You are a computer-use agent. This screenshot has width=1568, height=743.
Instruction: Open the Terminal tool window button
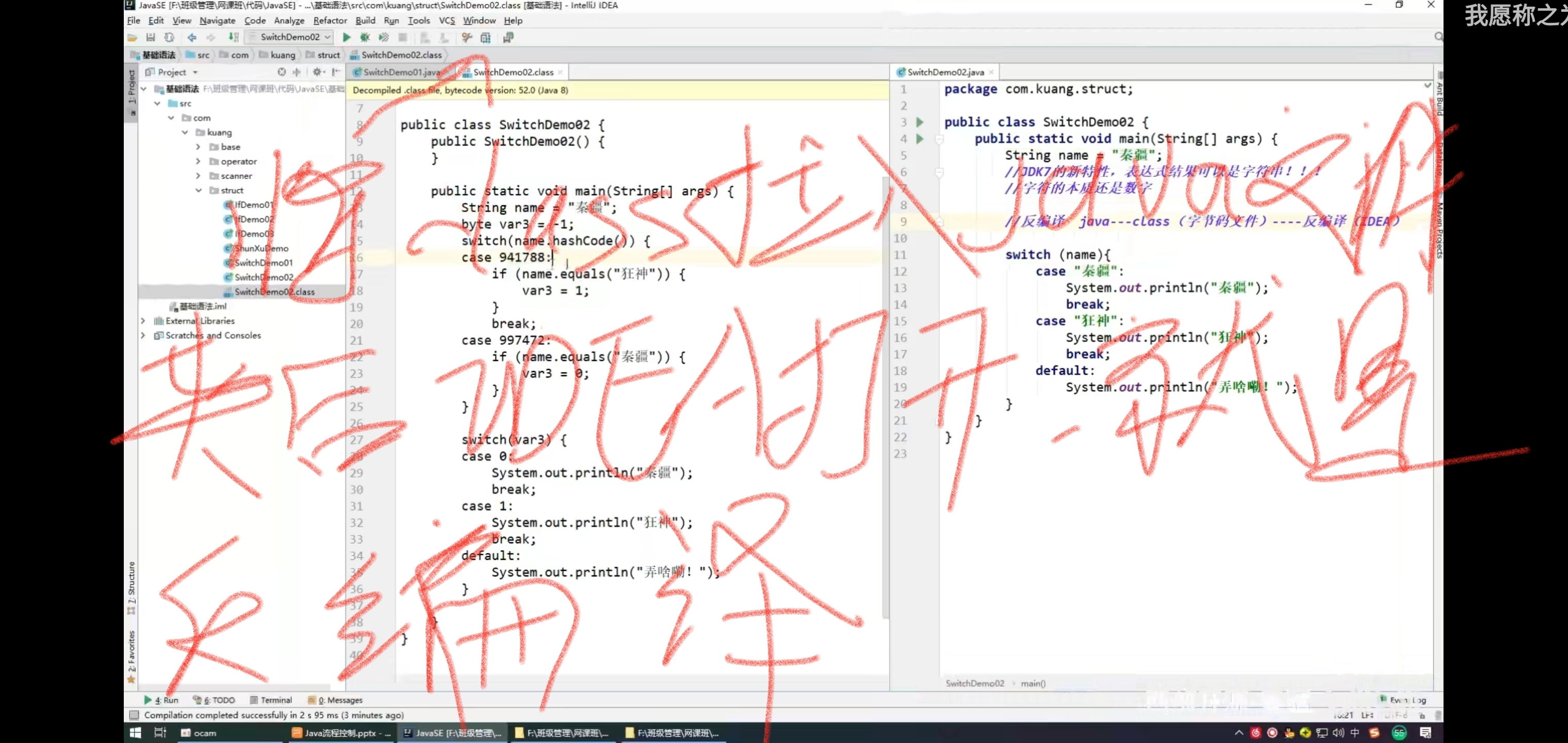[271, 700]
